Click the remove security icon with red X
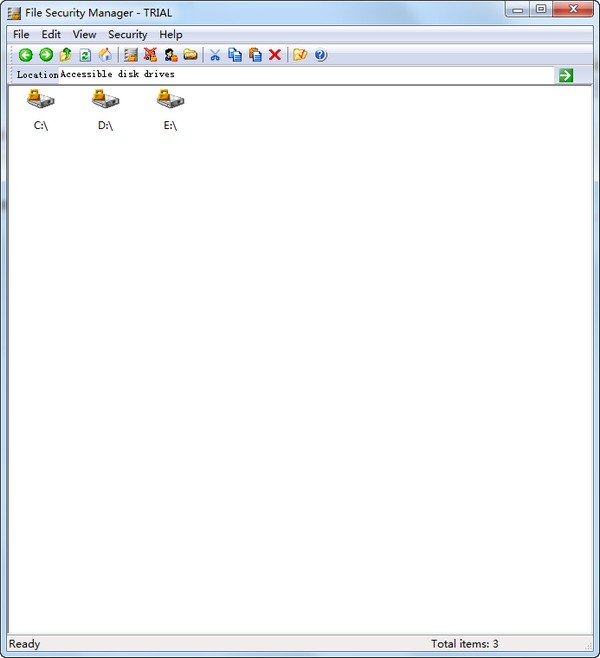The image size is (600, 658). tap(150, 55)
